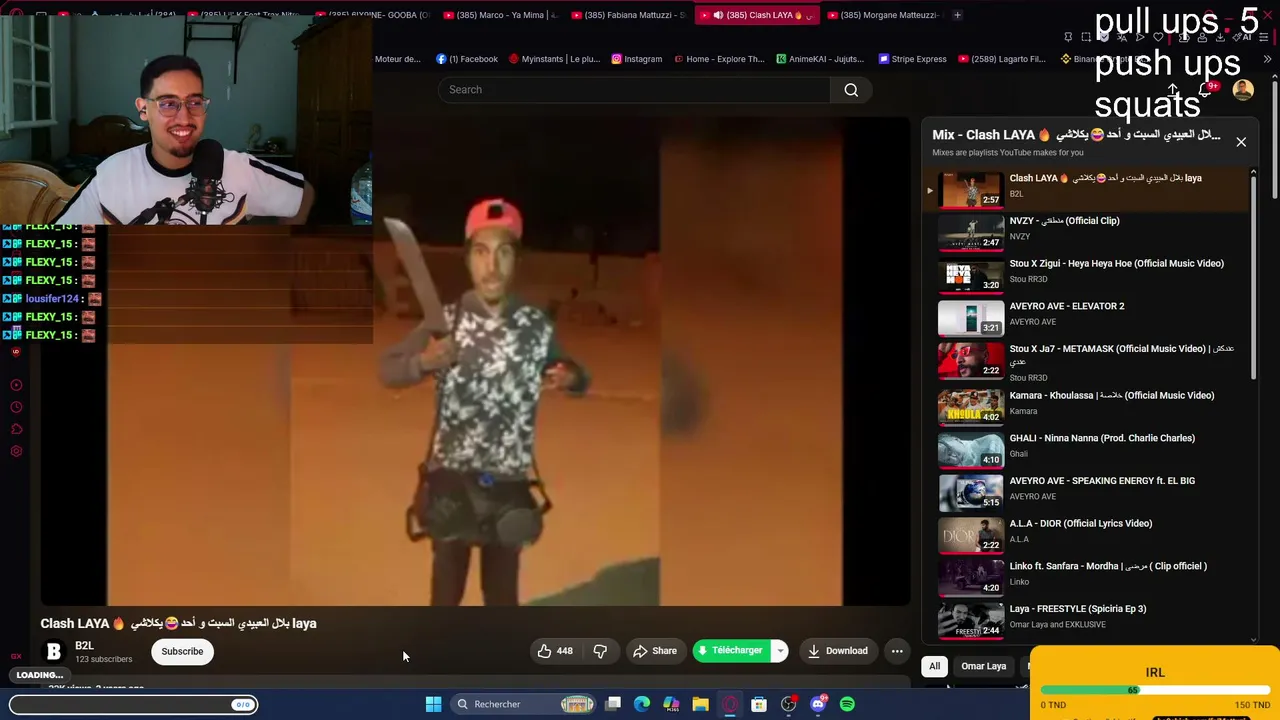Click the green Télécharger button
The height and width of the screenshot is (720, 1280).
pyautogui.click(x=731, y=651)
